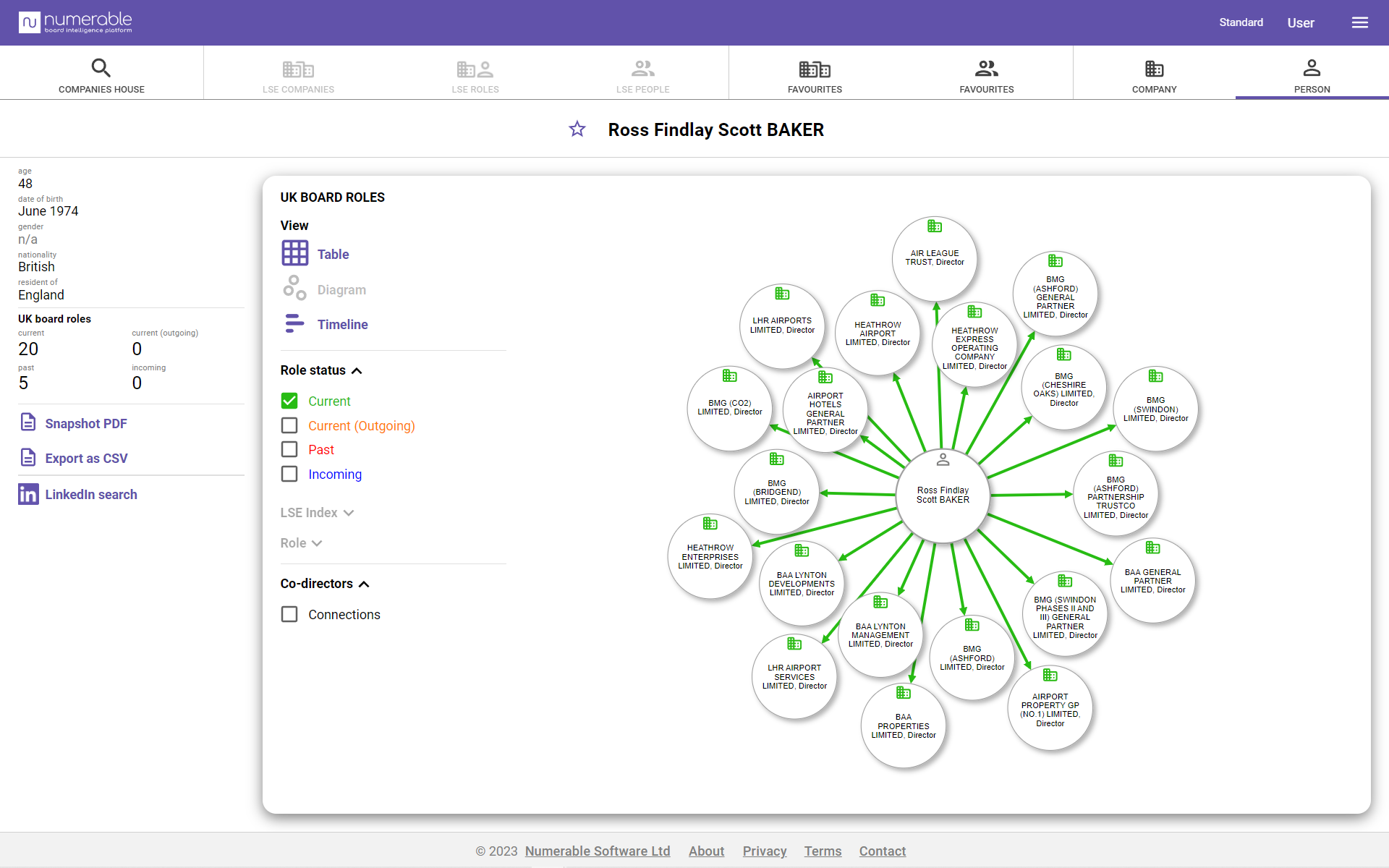Open Numerable Software Ltd footer link
This screenshot has height=868, width=1389.
tap(598, 851)
